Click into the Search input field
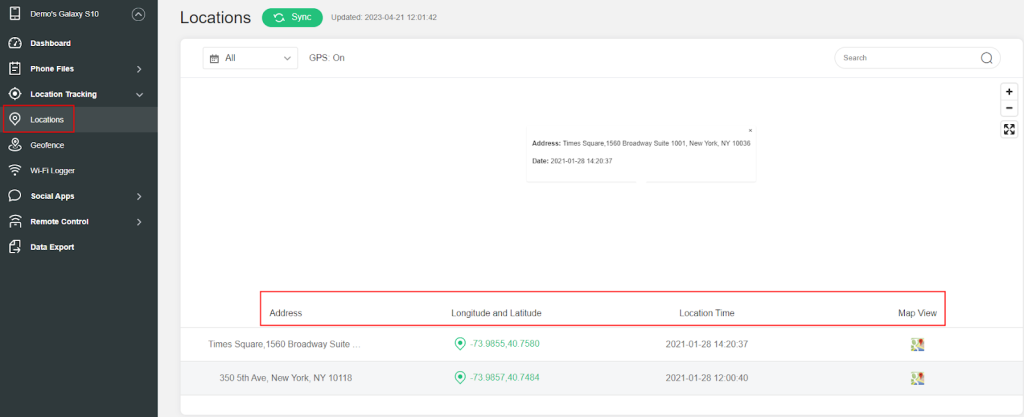 [905, 58]
